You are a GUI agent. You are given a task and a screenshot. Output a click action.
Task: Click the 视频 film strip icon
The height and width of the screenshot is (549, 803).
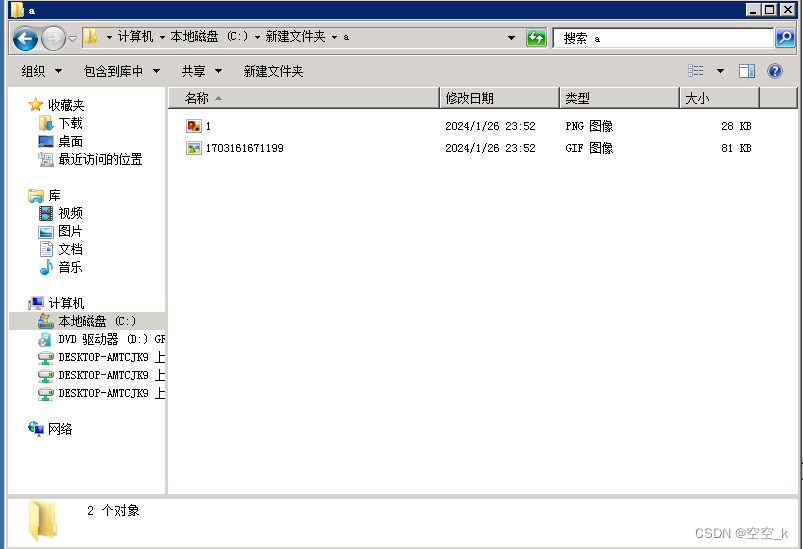[46, 214]
